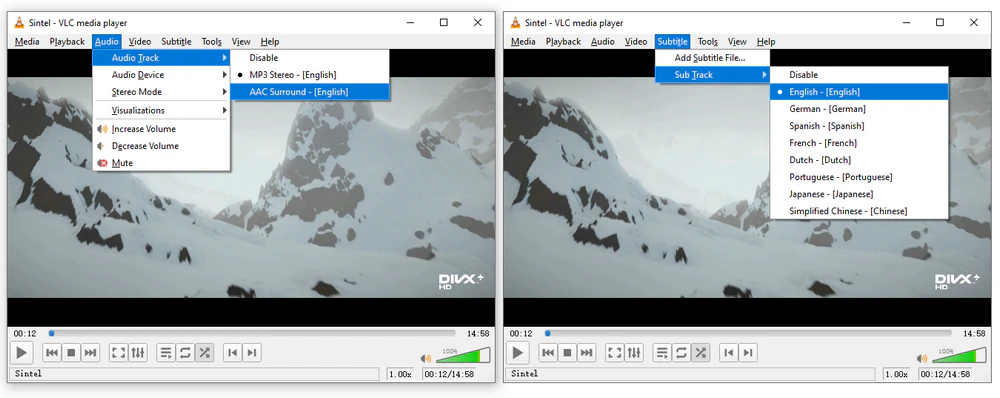Choose Mute in Audio menu
Image resolution: width=1000 pixels, height=398 pixels.
[161, 163]
